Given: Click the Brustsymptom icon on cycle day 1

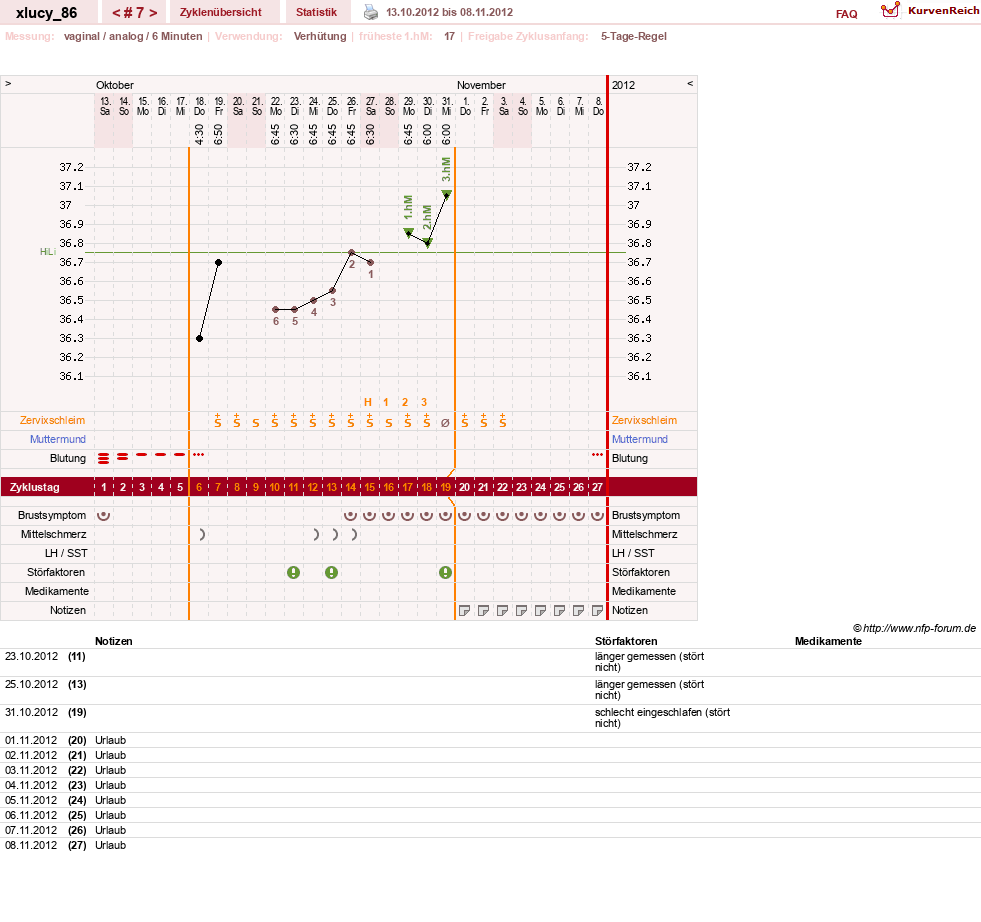Looking at the screenshot, I should (x=104, y=515).
